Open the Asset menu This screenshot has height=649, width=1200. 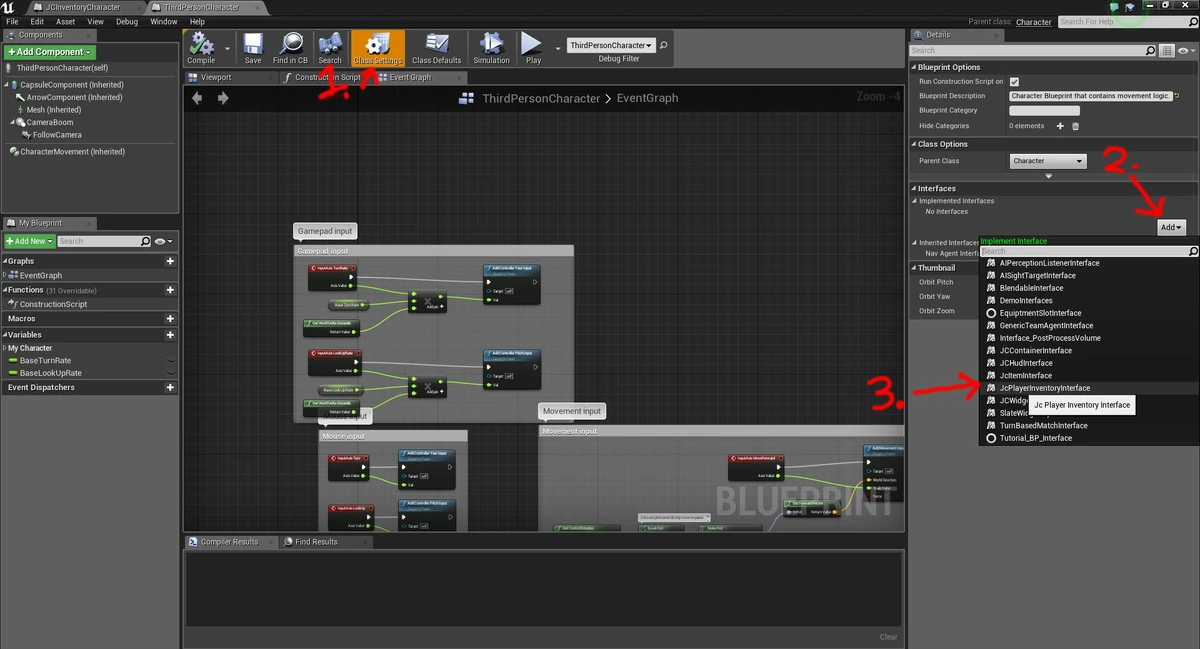point(65,21)
